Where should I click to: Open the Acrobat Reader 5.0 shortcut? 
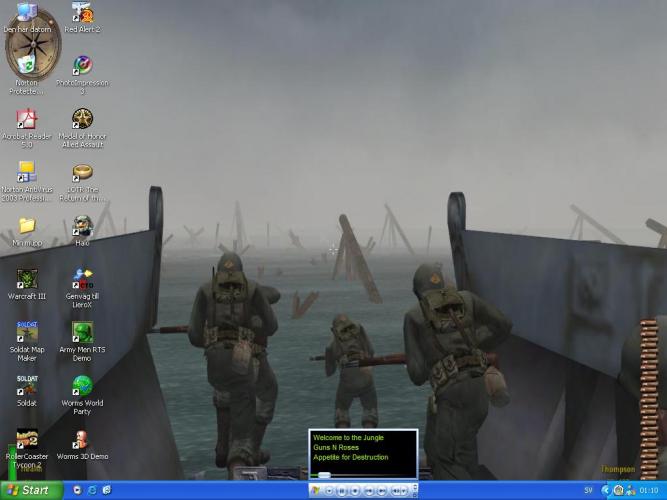click(26, 128)
